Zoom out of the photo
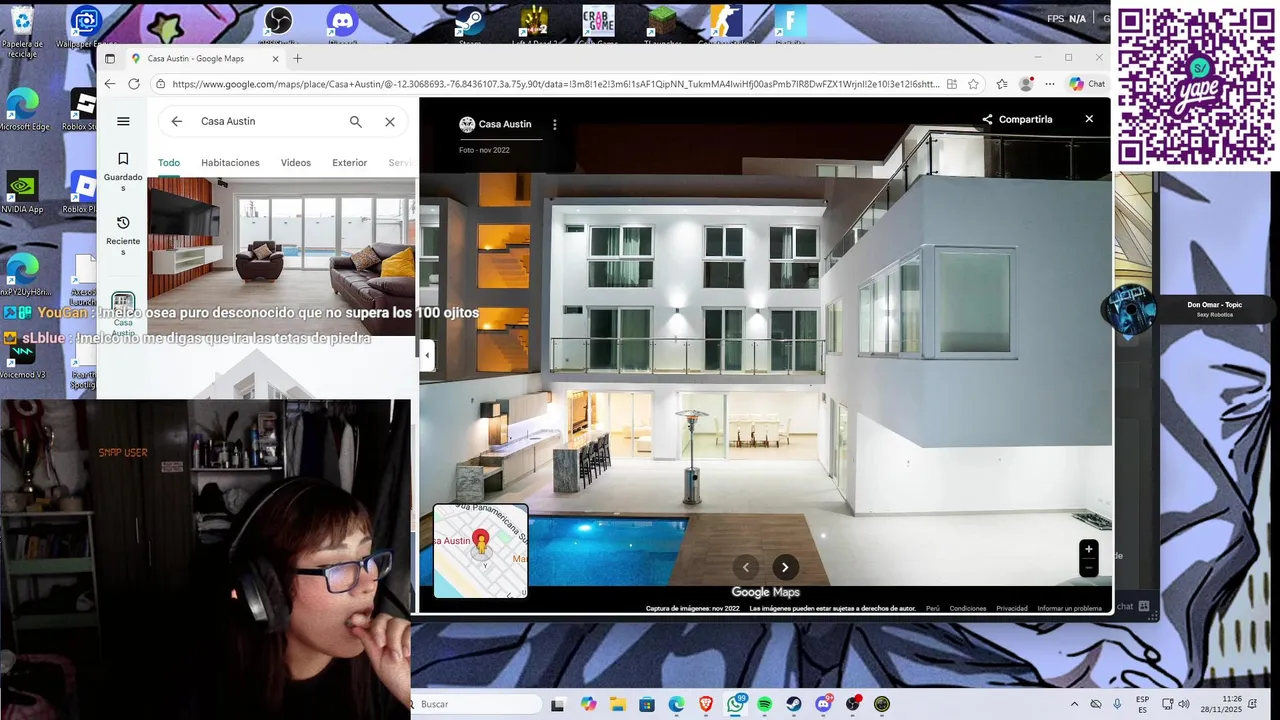 point(1089,568)
